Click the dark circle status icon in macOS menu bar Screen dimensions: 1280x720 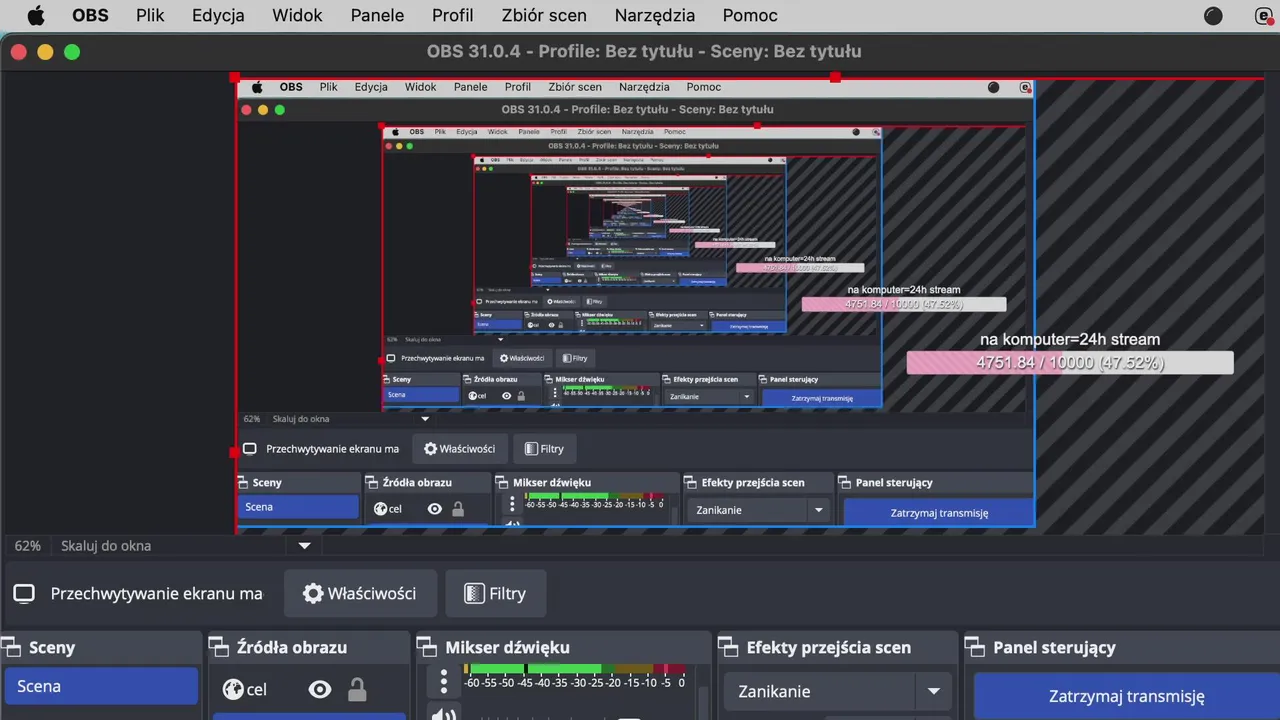tap(1213, 15)
